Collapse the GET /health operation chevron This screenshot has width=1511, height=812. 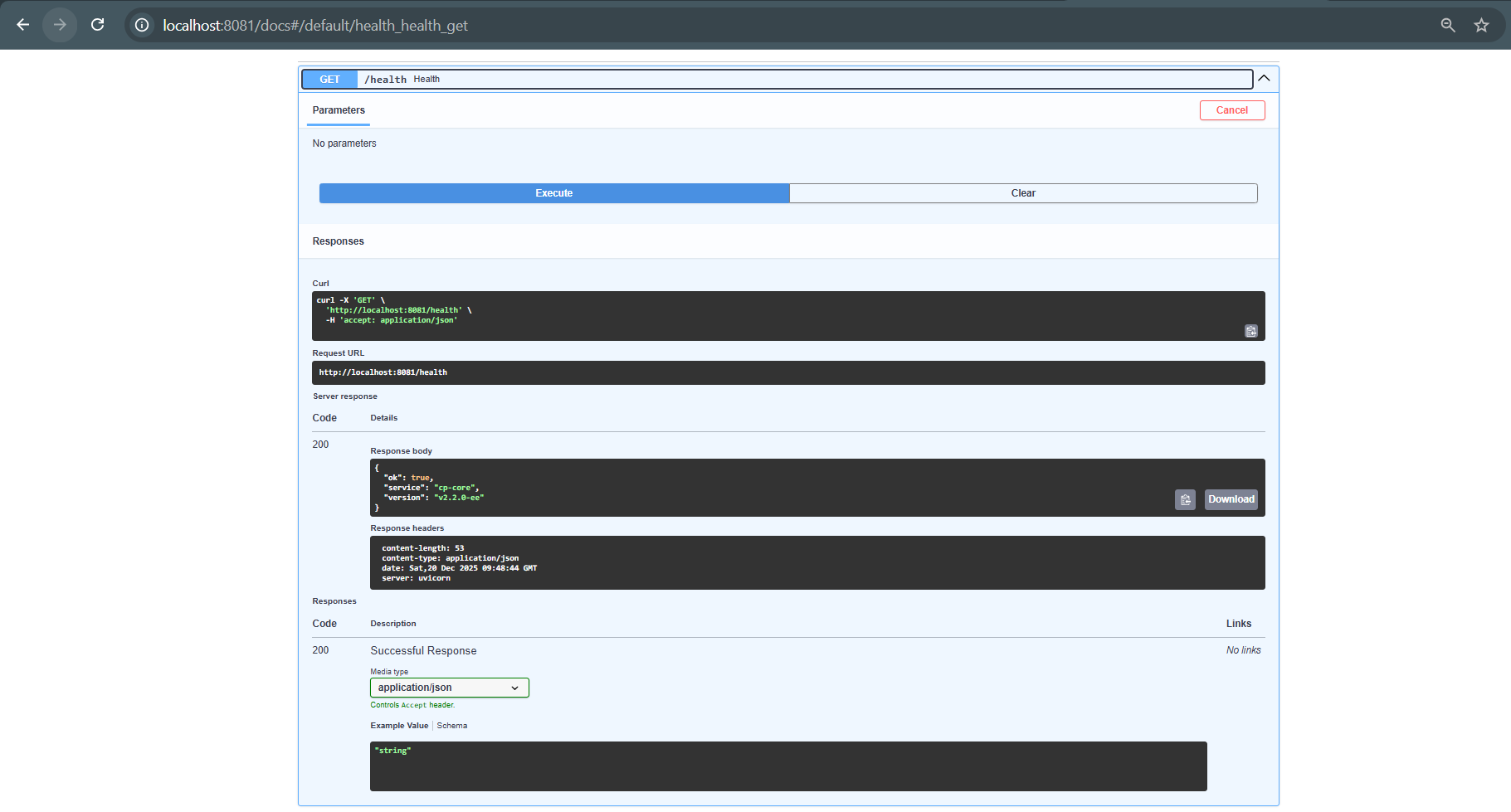pos(1264,79)
